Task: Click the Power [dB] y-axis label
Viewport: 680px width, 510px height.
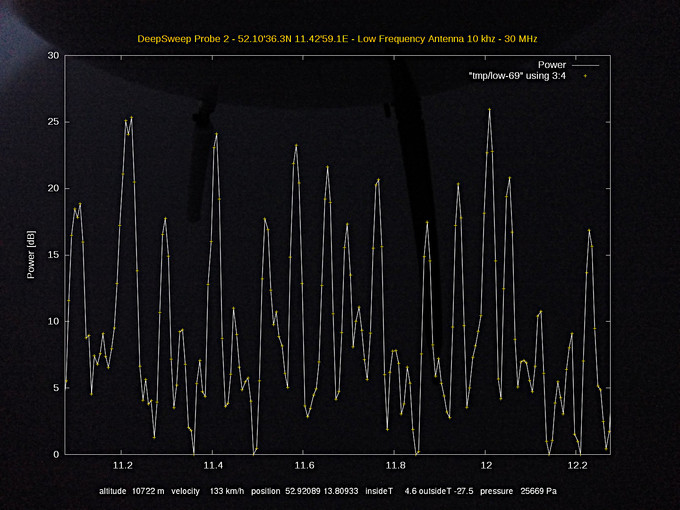Action: click(32, 254)
